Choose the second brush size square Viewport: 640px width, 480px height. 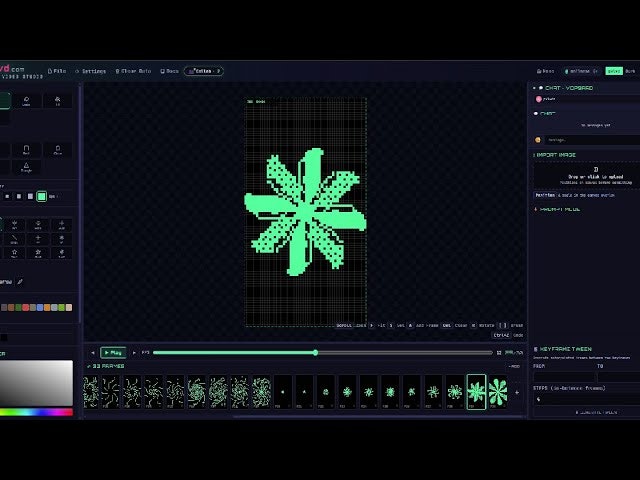click(x=19, y=196)
